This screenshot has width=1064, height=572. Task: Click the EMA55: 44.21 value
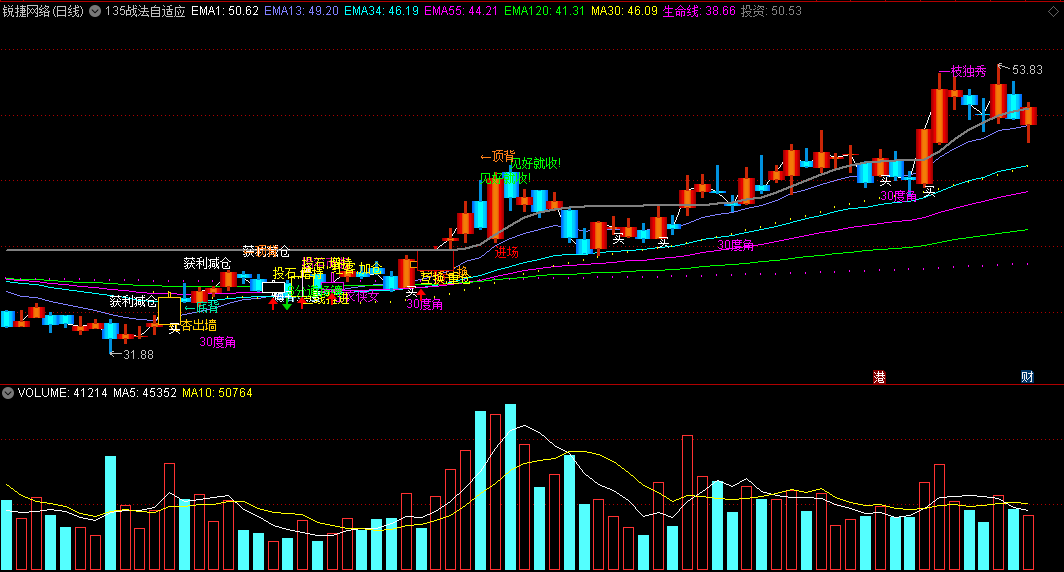pos(461,11)
